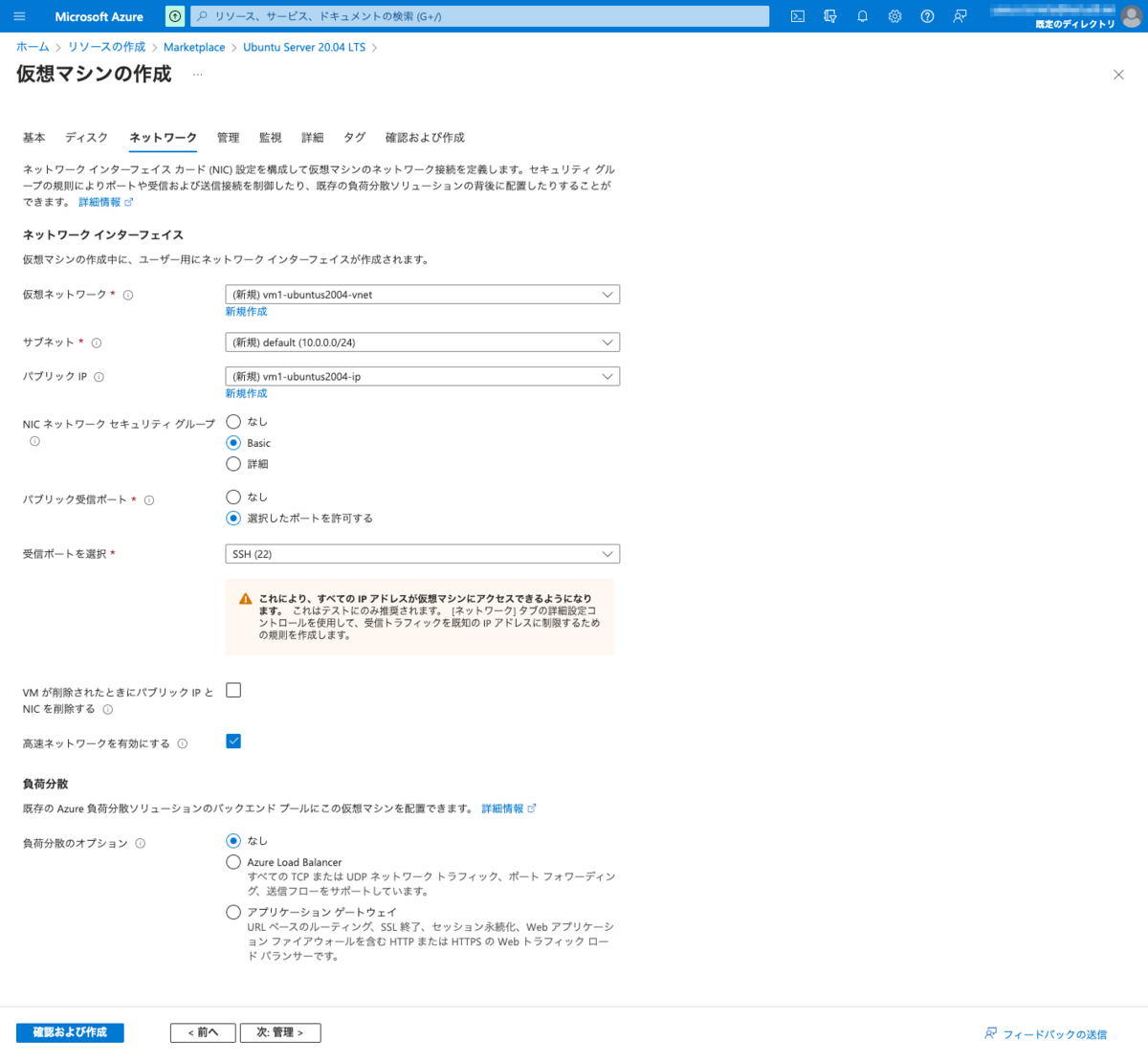Click the 確認および作成 blue button
Image resolution: width=1148 pixels, height=1063 pixels.
(70, 1032)
